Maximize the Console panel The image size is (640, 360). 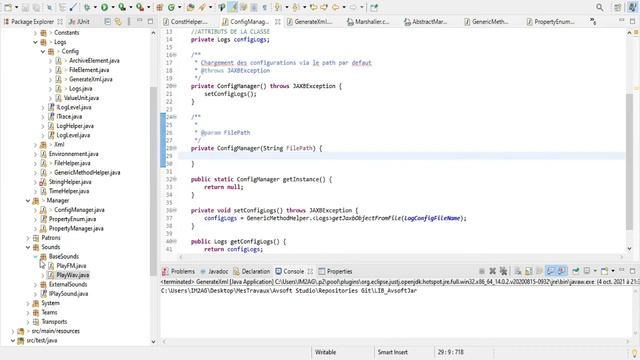[x=633, y=271]
